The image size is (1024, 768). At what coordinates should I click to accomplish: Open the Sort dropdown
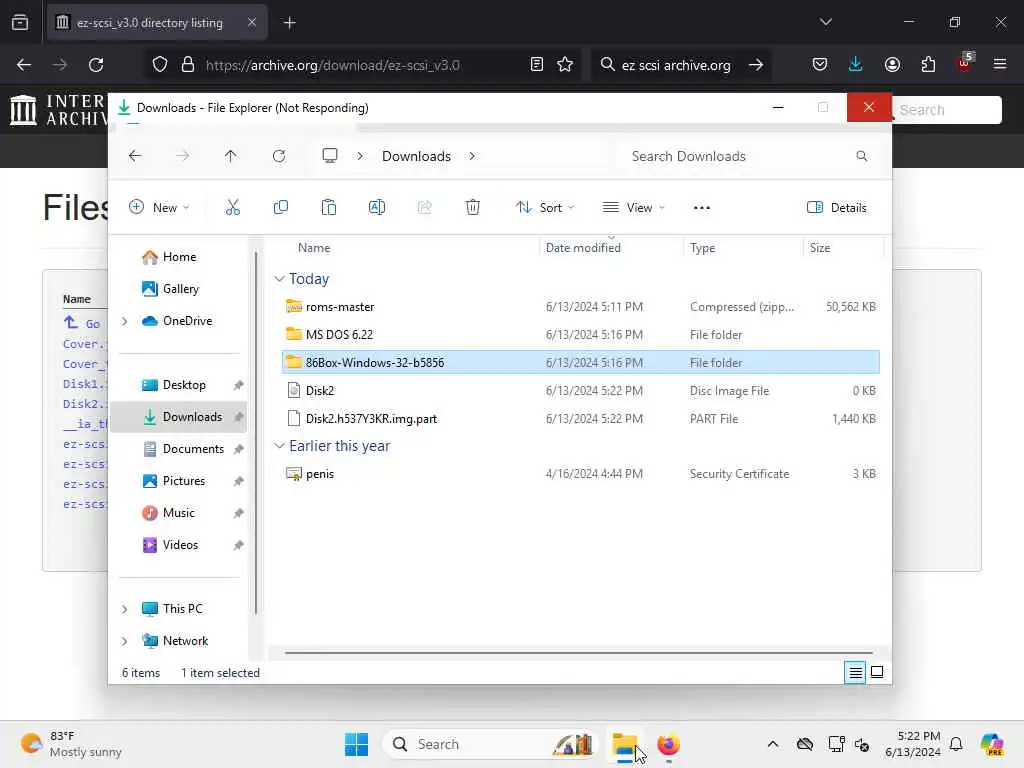(545, 208)
